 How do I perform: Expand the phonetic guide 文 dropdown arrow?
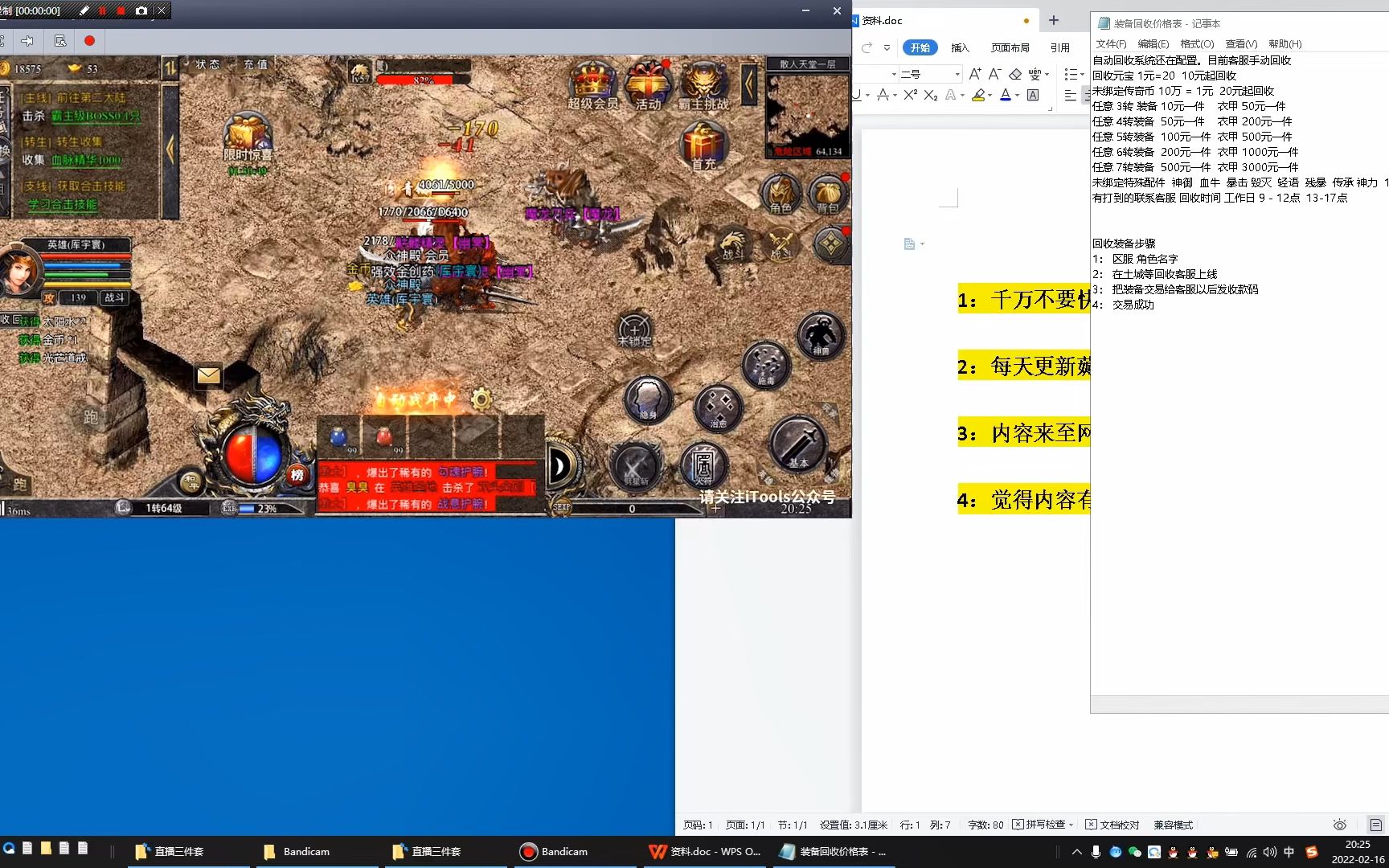pyautogui.click(x=1047, y=74)
